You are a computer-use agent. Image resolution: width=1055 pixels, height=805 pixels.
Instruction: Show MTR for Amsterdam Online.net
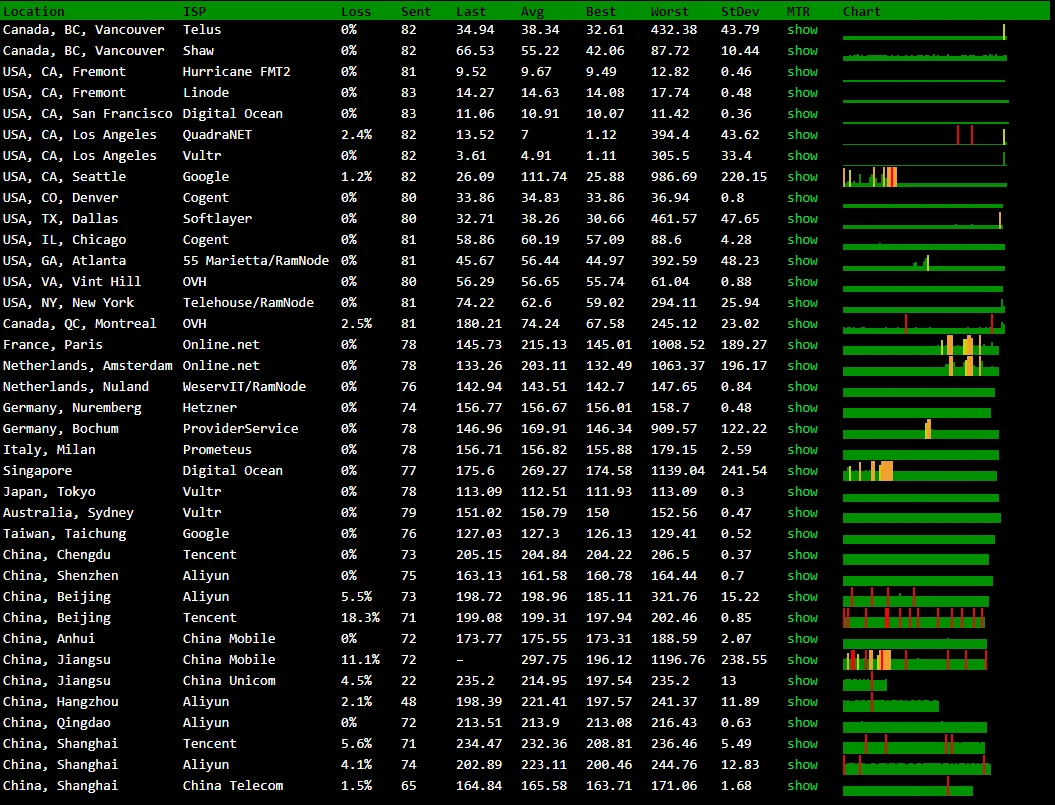[803, 365]
